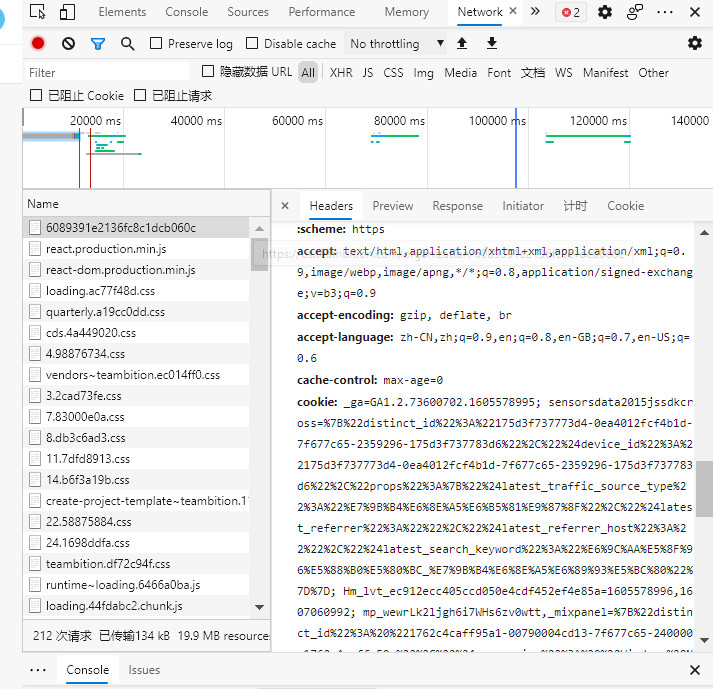Export HAR file download arrow

point(492,43)
